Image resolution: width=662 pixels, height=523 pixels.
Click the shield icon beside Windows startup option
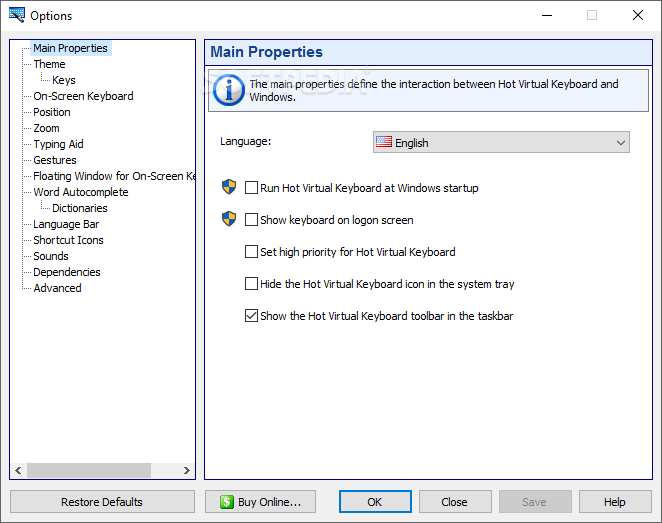click(x=229, y=187)
